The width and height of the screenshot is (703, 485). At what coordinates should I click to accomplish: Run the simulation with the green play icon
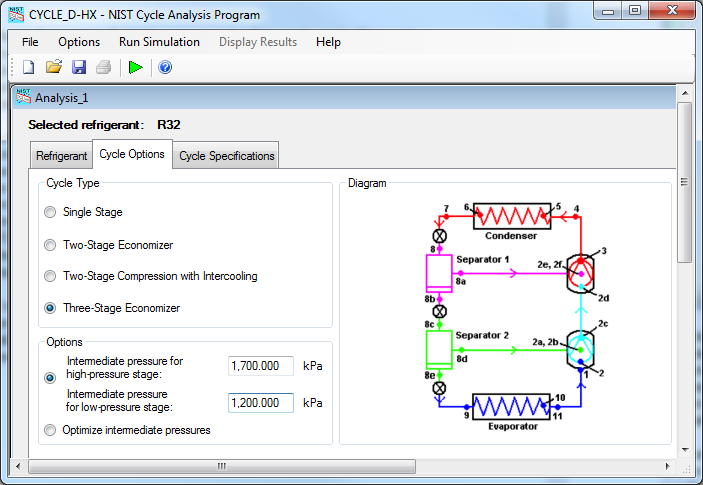point(135,68)
